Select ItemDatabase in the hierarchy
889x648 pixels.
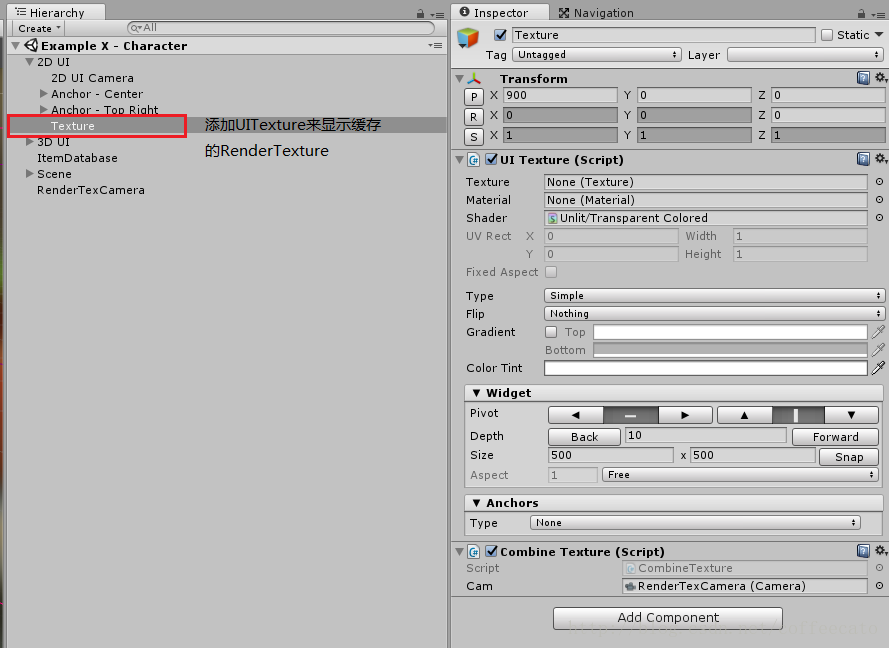[77, 158]
